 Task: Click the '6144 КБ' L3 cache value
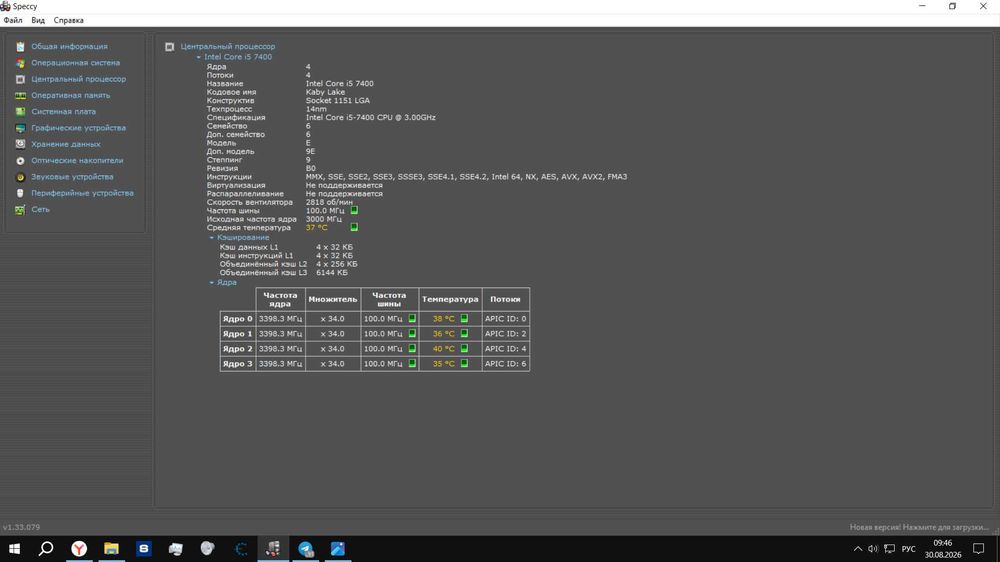(332, 272)
